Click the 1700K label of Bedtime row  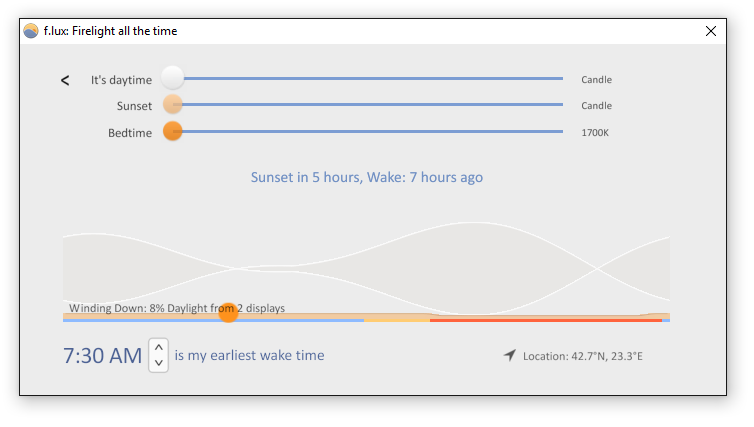point(595,133)
